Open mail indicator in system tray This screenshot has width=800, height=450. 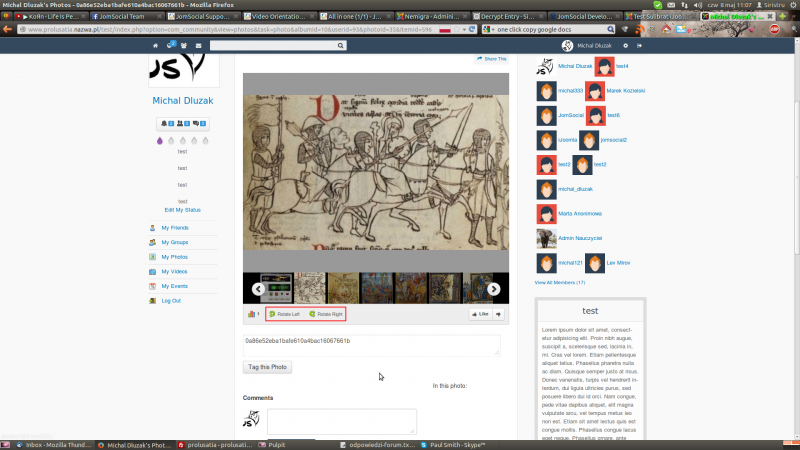click(x=671, y=5)
